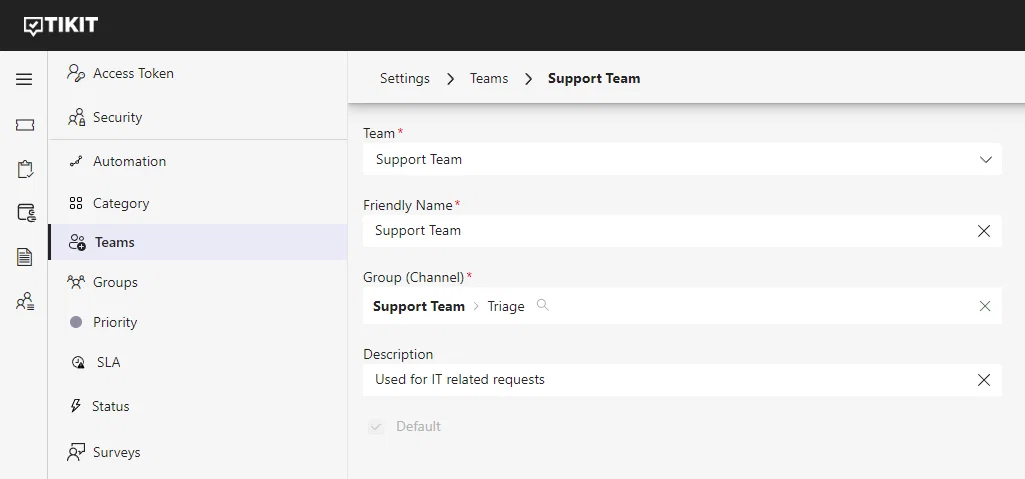1025x479 pixels.
Task: Click the SLA clock icon
Action: click(78, 362)
